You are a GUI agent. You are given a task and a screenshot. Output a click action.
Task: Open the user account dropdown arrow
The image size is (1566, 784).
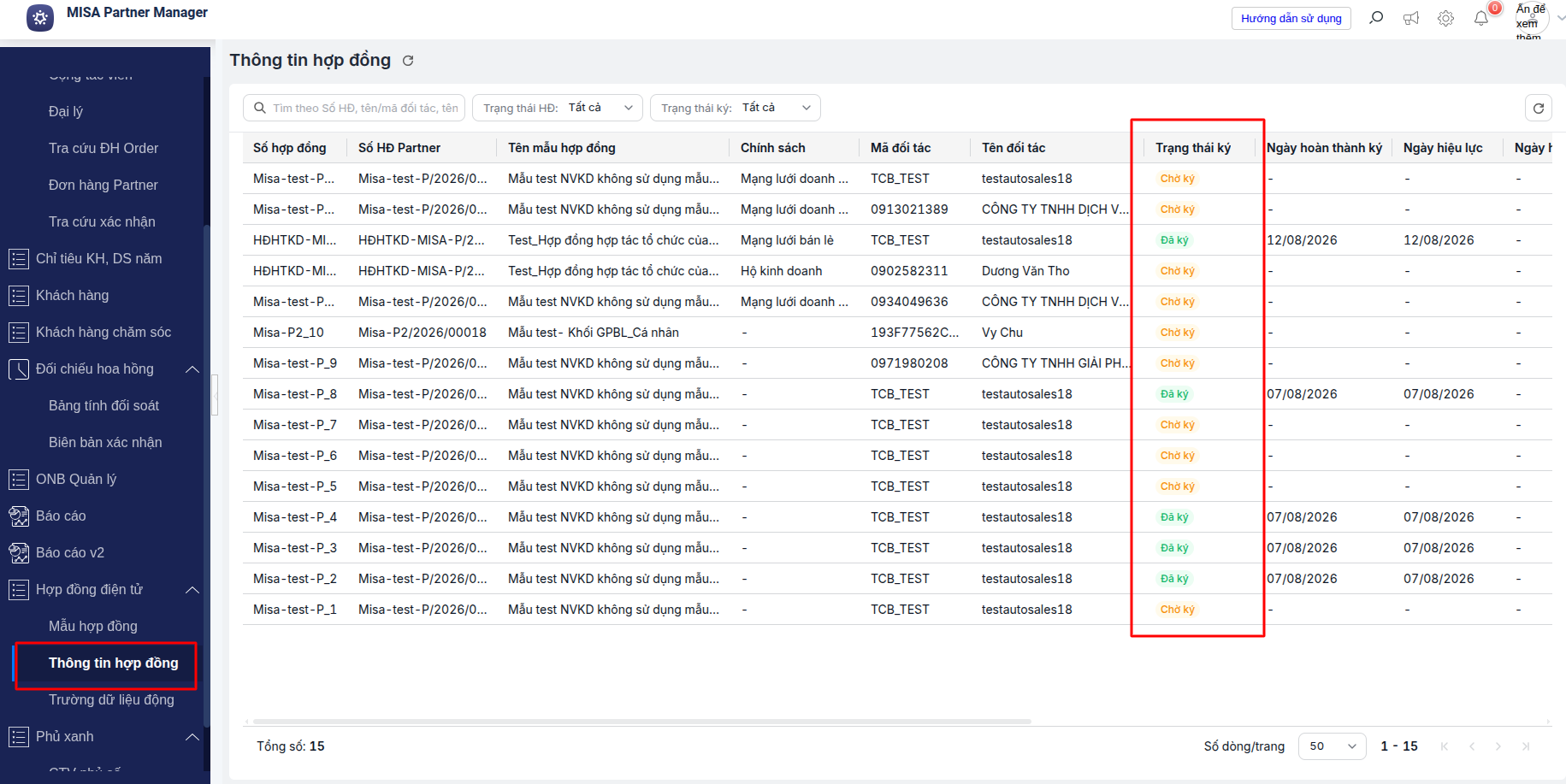coord(1560,18)
